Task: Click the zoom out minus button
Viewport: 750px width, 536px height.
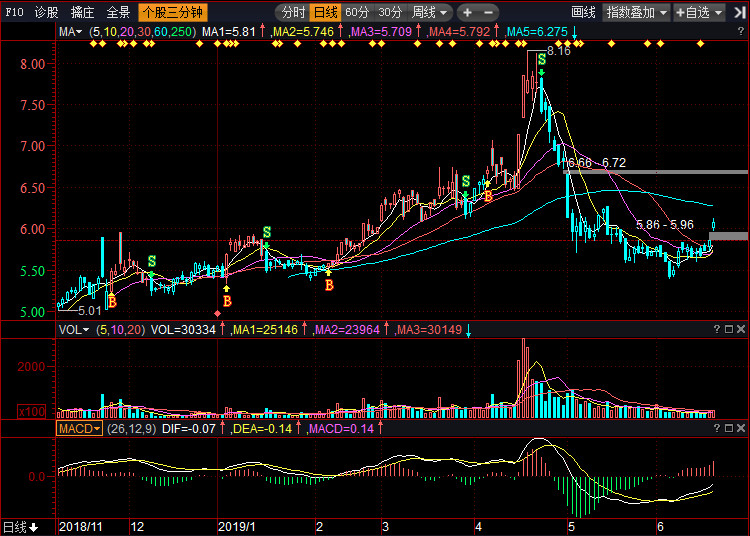Action: click(488, 13)
